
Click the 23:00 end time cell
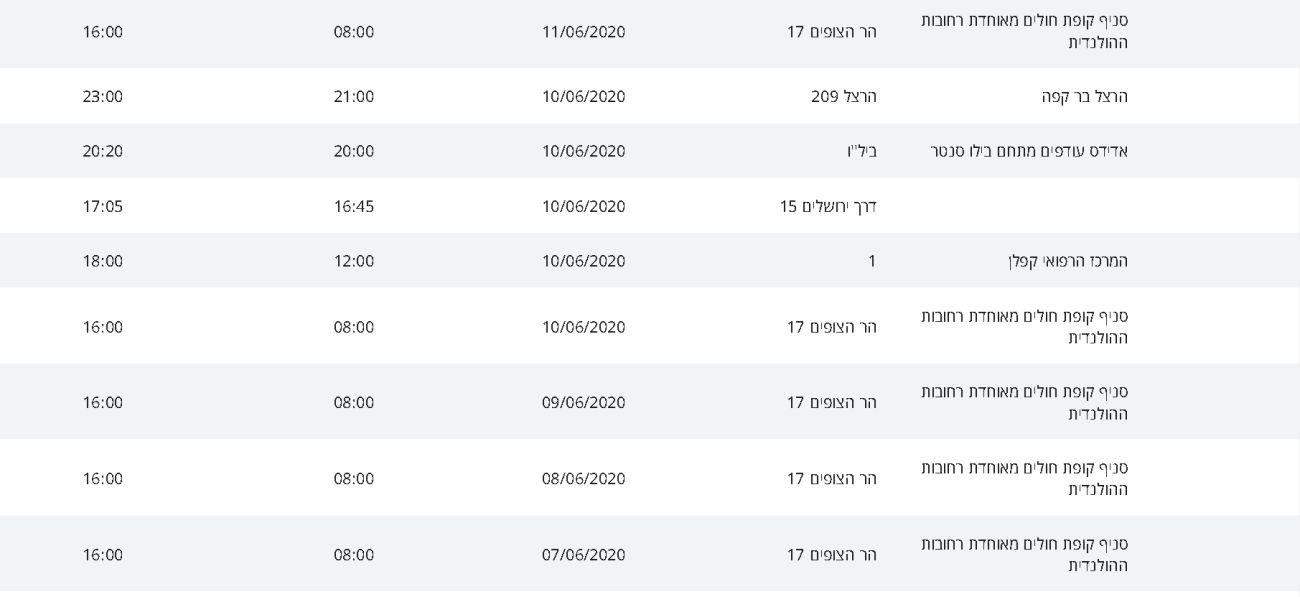click(103, 97)
